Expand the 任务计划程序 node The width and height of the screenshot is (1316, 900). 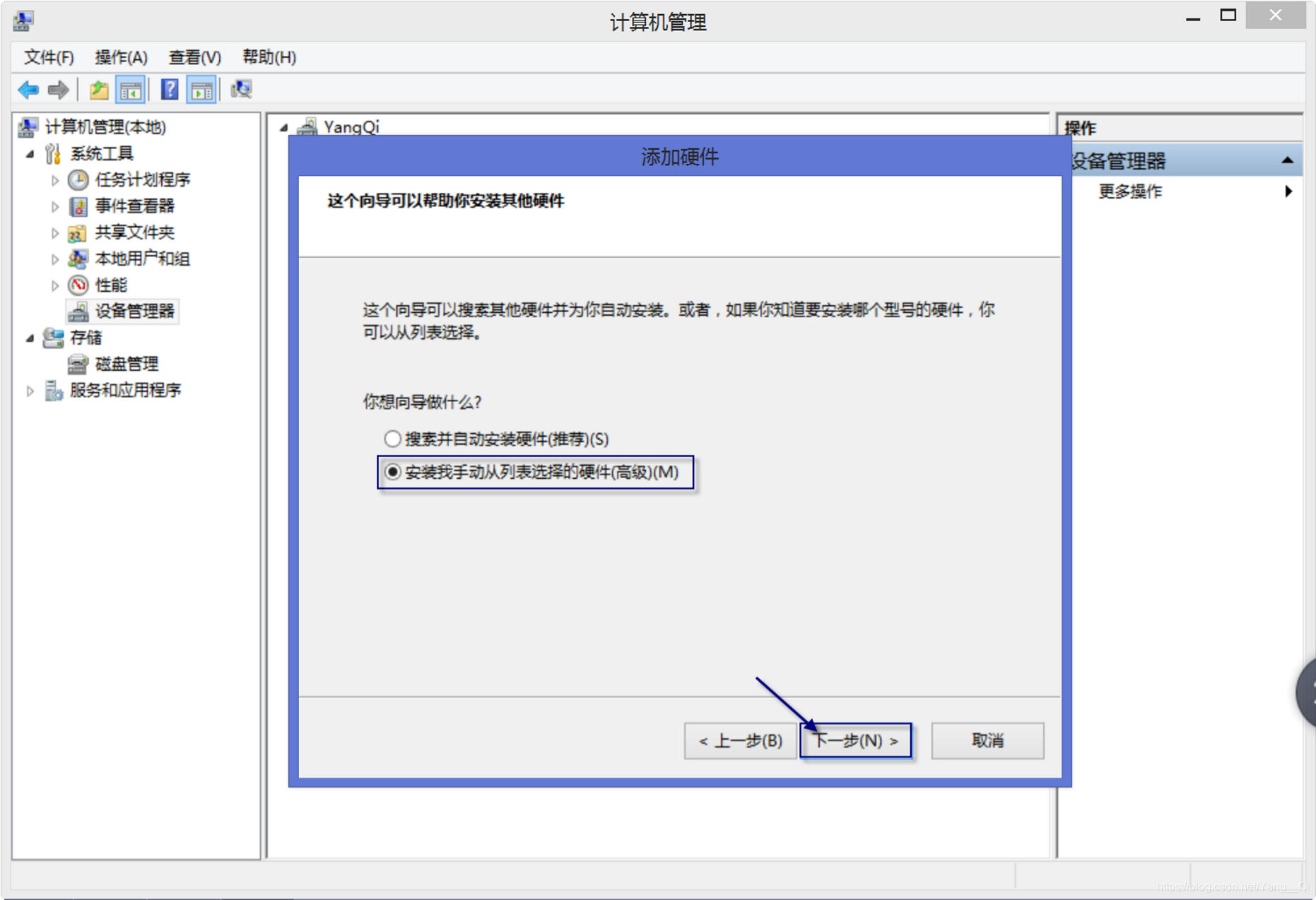point(55,180)
